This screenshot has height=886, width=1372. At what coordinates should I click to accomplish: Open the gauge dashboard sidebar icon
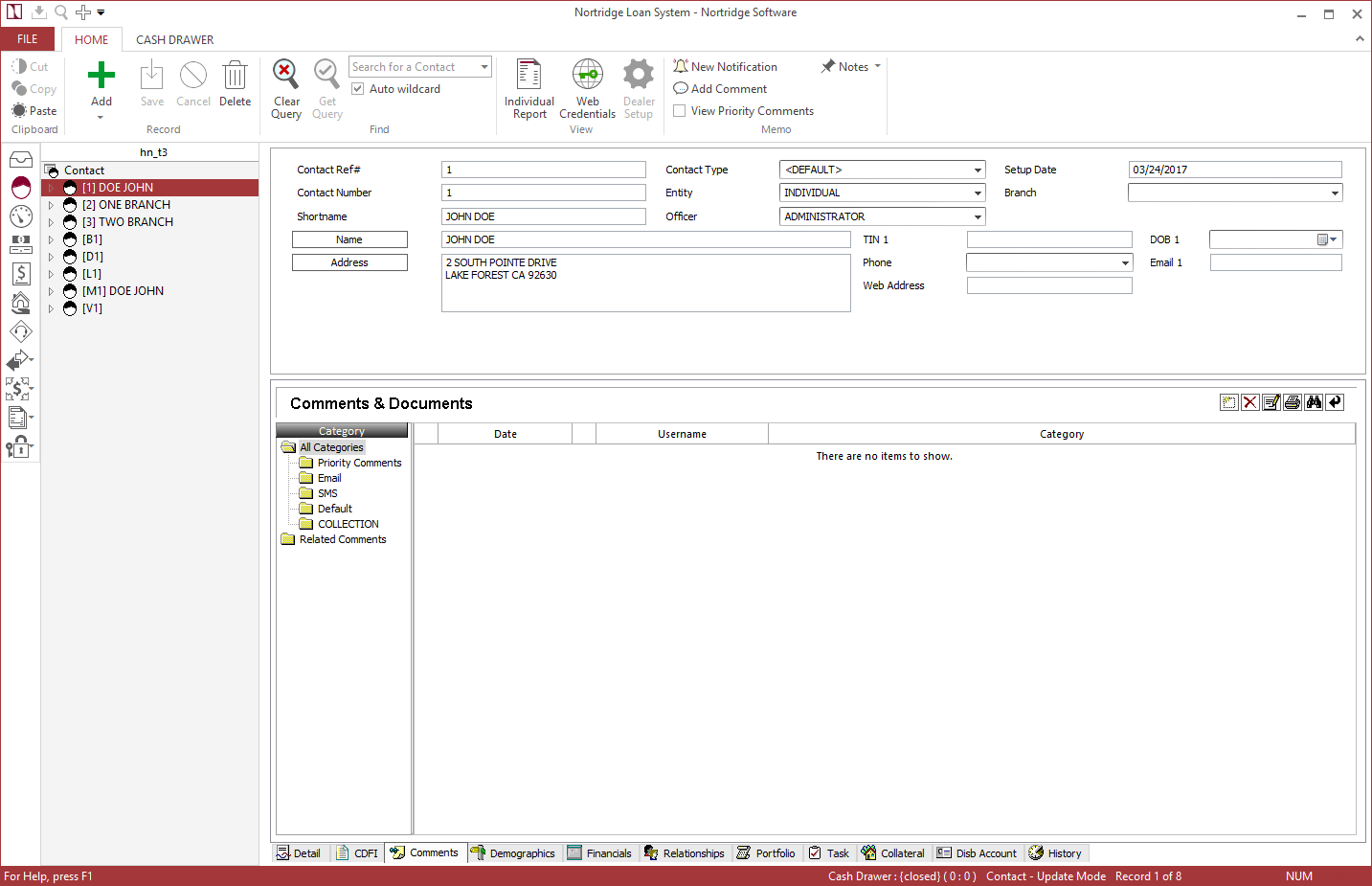coord(21,216)
